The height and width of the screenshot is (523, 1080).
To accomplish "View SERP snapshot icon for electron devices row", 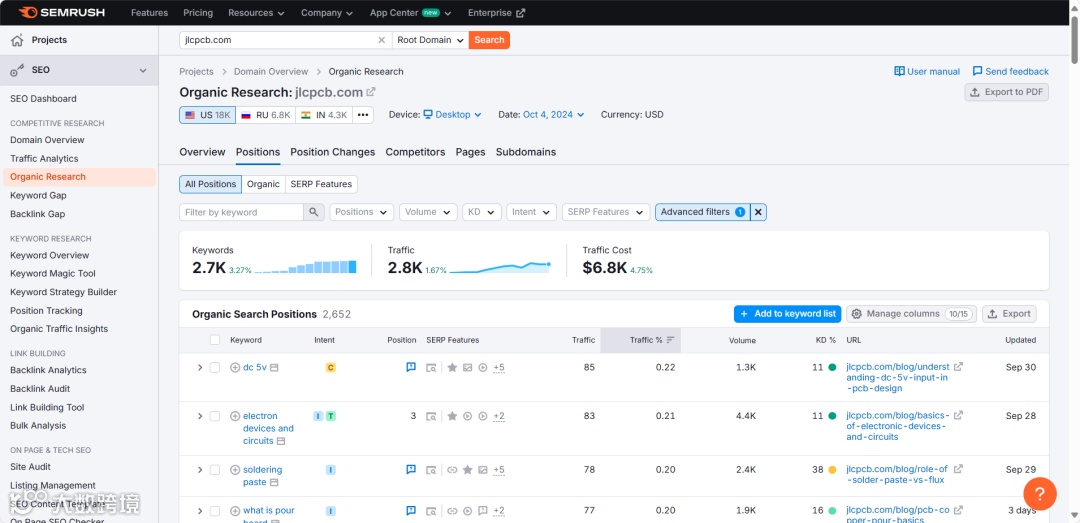I will tap(430, 416).
